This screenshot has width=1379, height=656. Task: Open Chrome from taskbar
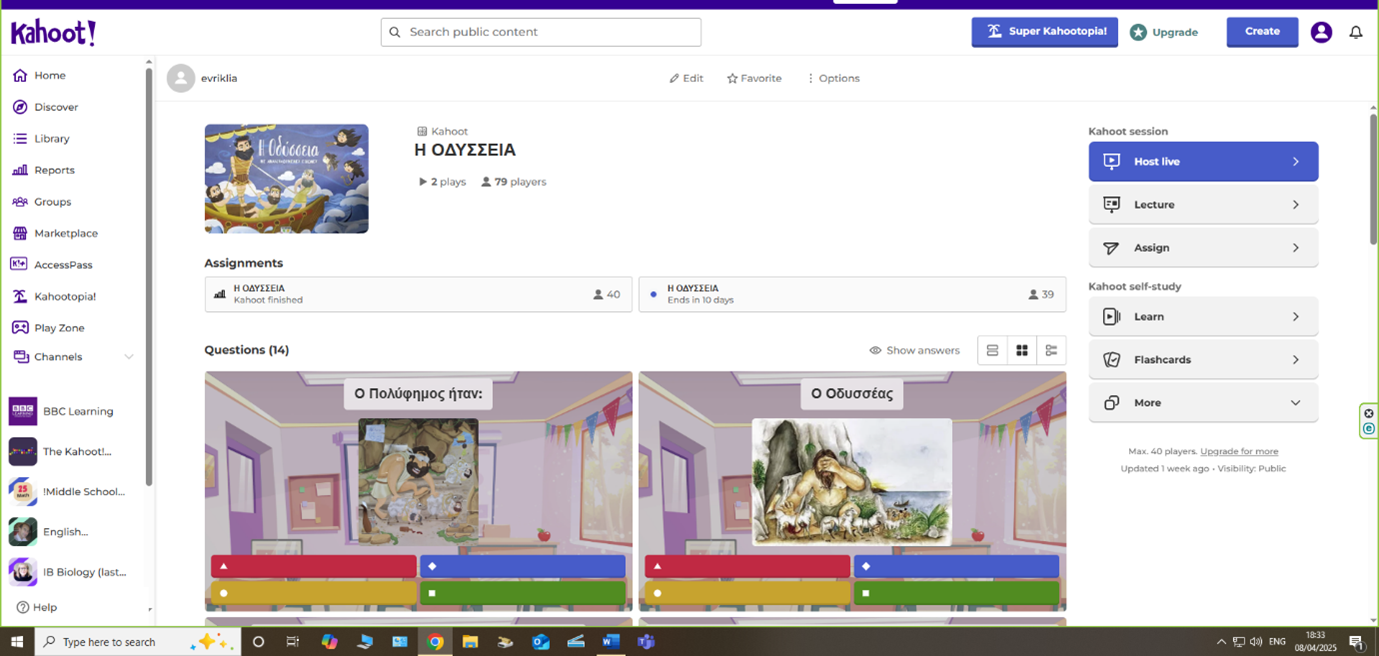tap(435, 642)
